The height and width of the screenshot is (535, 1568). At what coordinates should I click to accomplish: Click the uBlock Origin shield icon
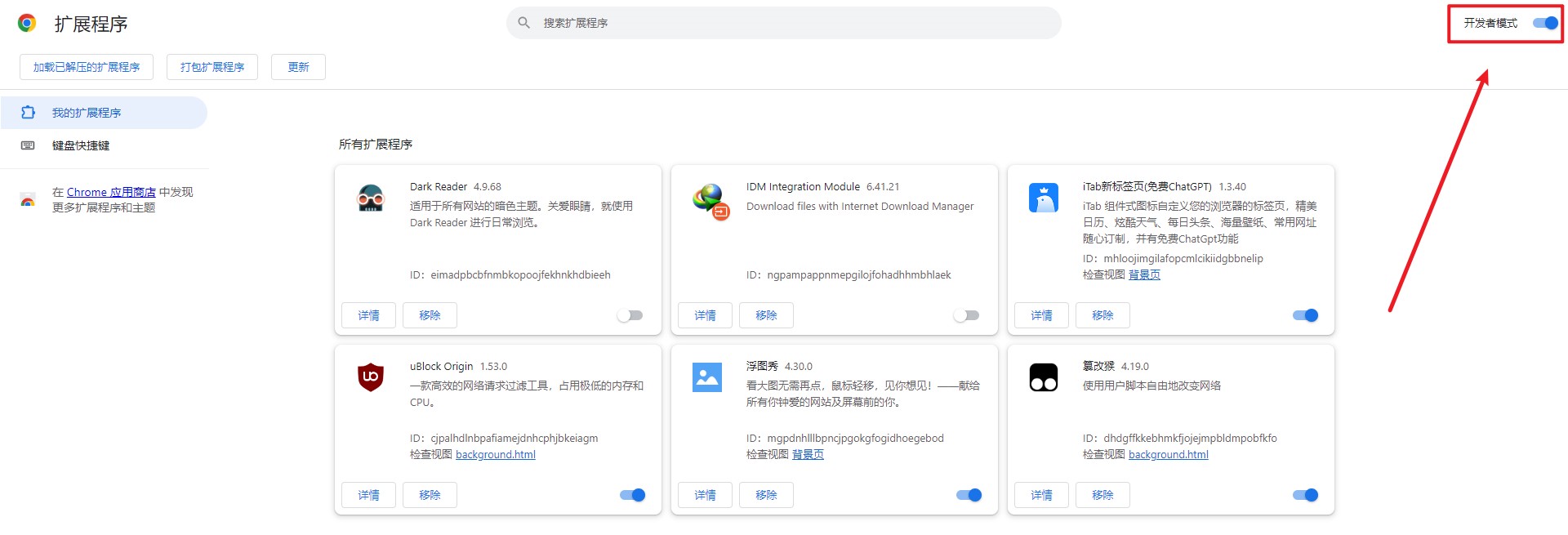(371, 377)
